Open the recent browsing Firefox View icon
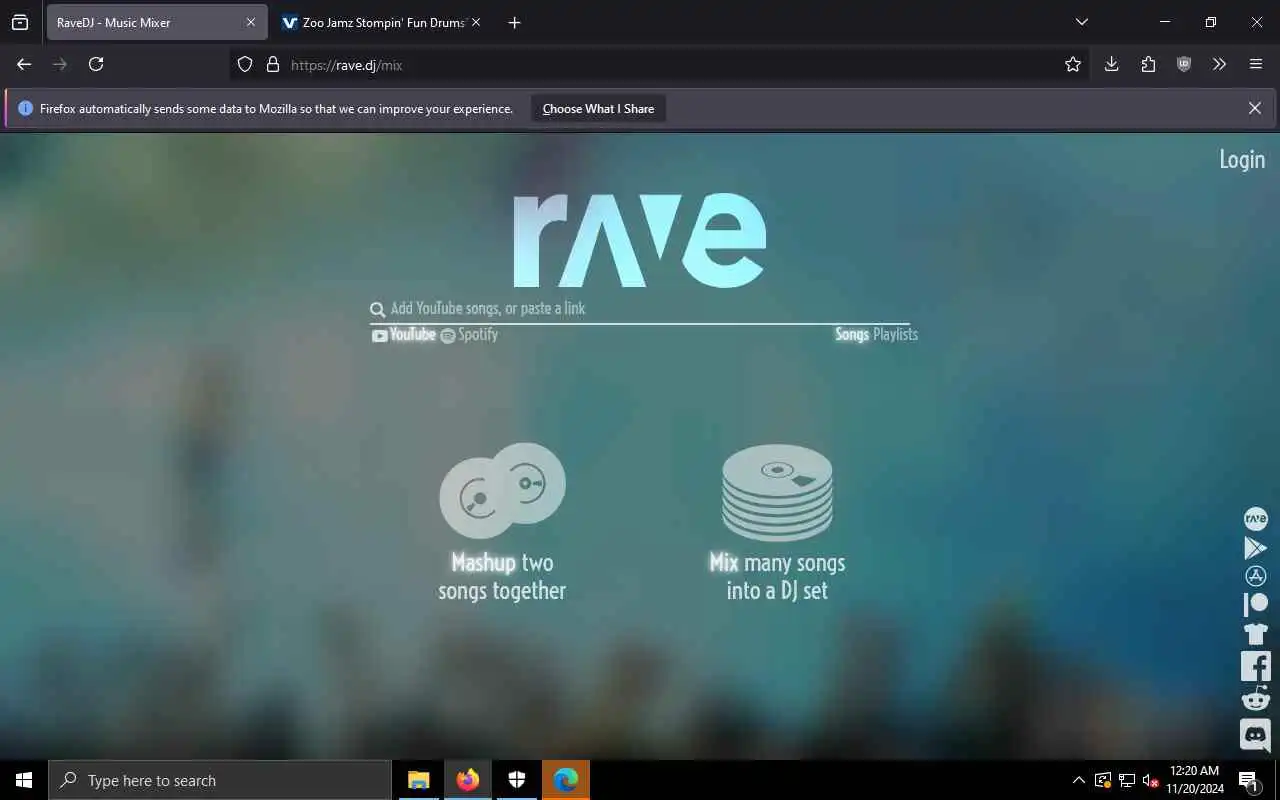This screenshot has height=800, width=1280. pyautogui.click(x=20, y=22)
